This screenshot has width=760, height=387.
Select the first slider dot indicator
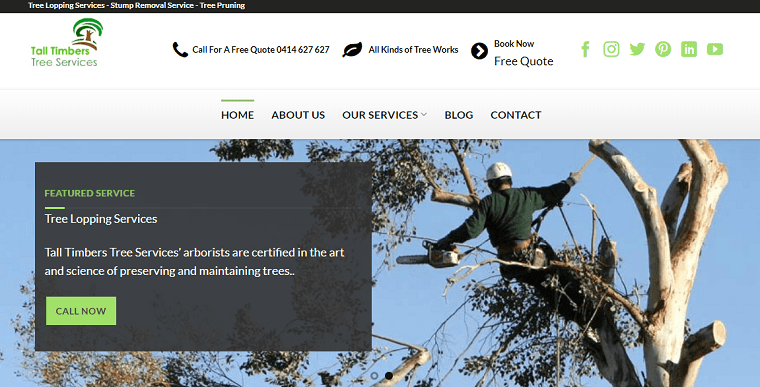(x=374, y=376)
